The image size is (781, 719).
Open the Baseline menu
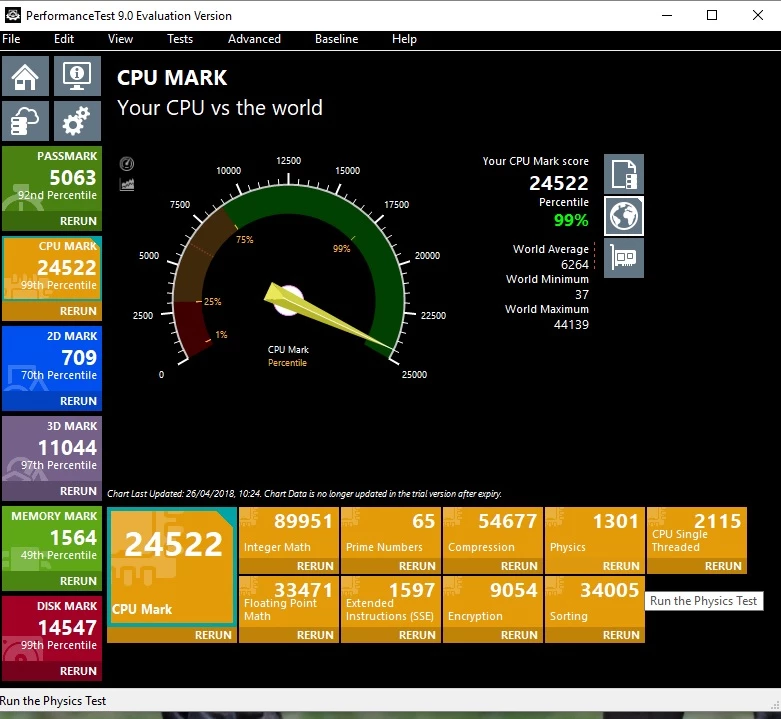coord(336,39)
